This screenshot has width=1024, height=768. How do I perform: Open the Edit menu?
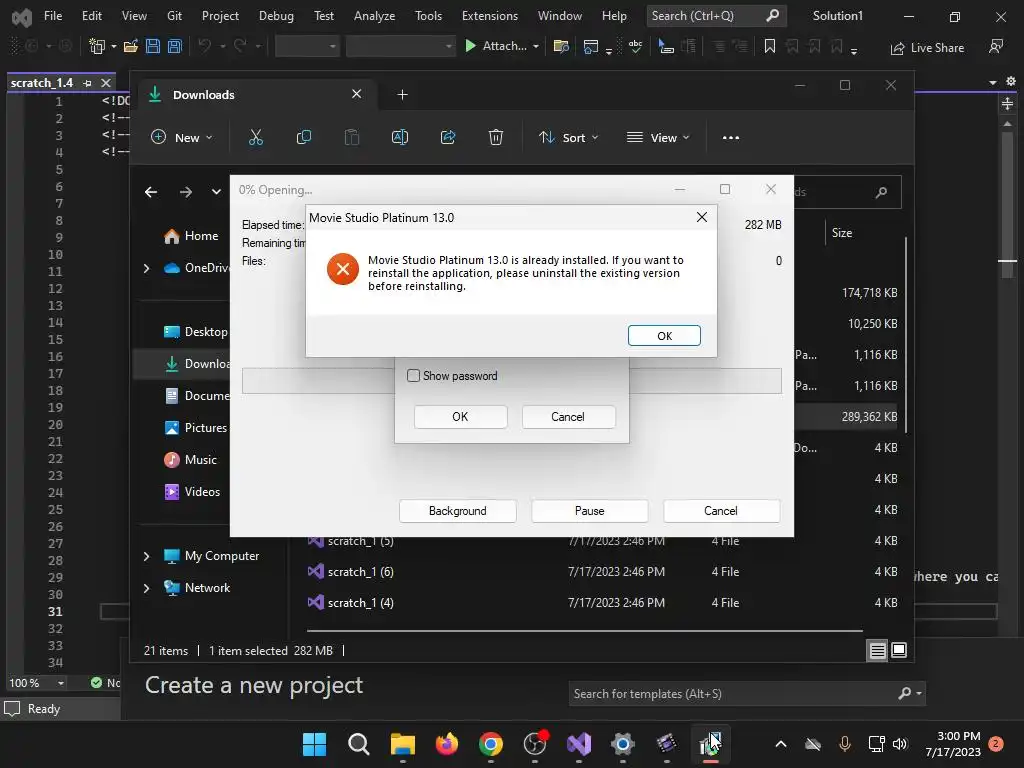click(91, 16)
